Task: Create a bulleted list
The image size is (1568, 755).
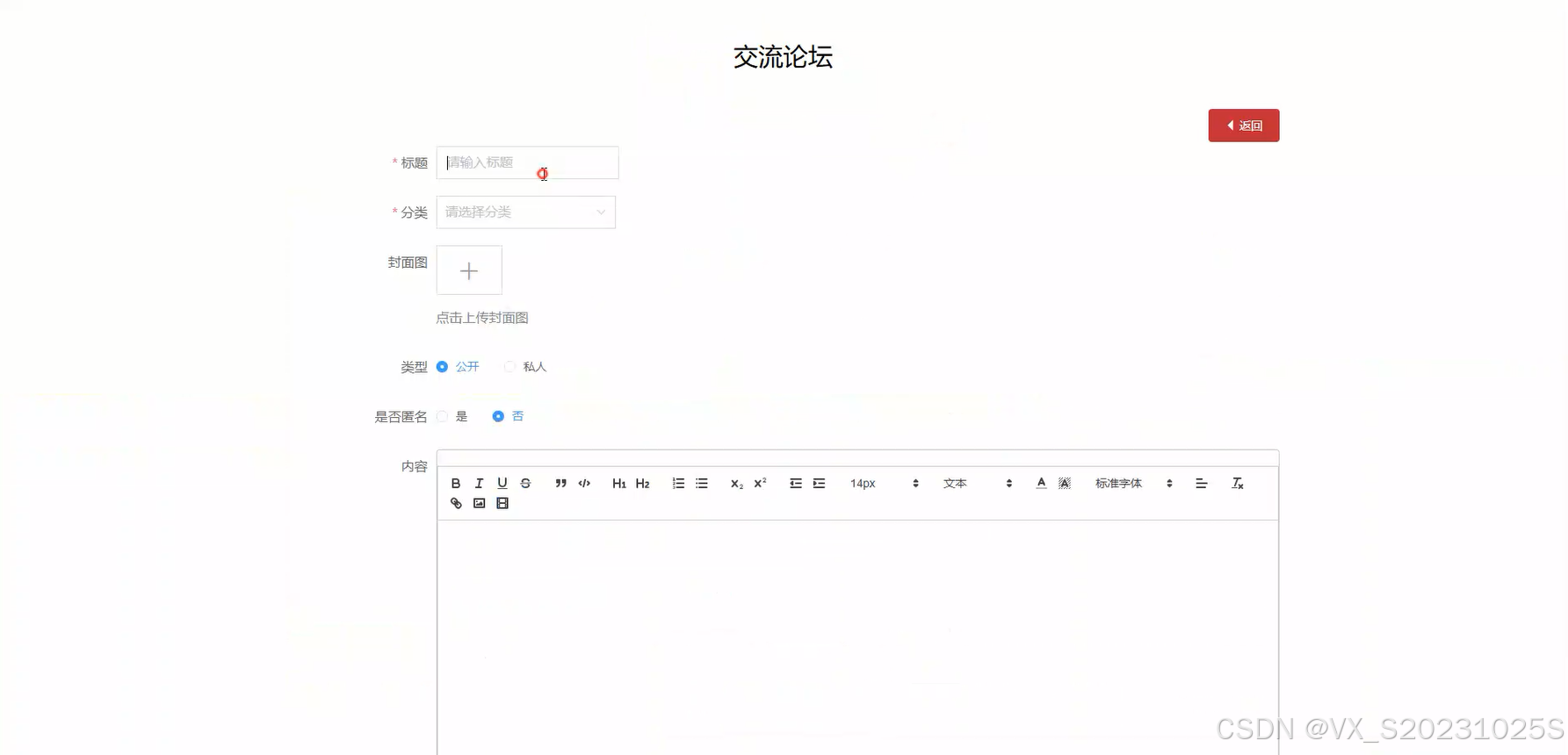Action: (x=702, y=484)
